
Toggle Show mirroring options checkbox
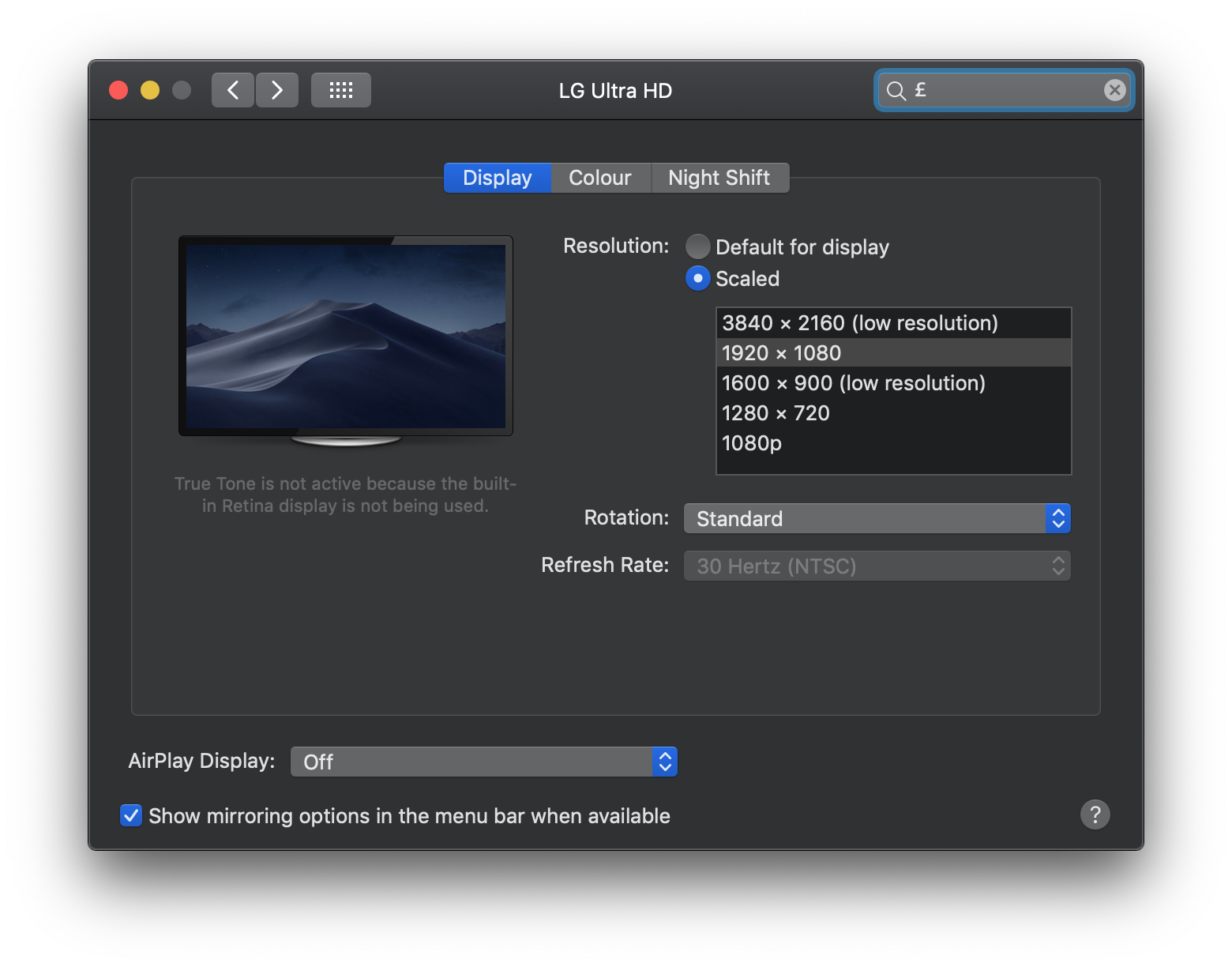[131, 815]
